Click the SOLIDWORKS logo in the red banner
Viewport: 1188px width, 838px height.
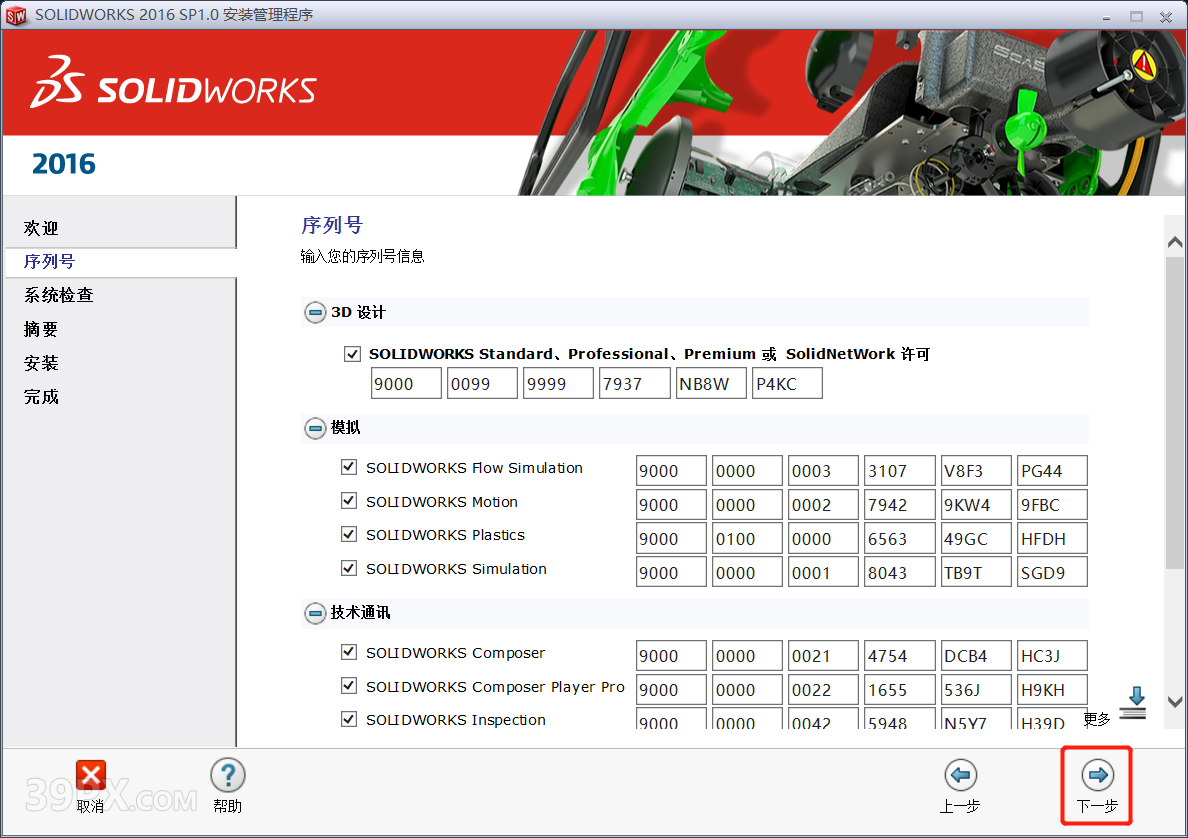[x=170, y=88]
